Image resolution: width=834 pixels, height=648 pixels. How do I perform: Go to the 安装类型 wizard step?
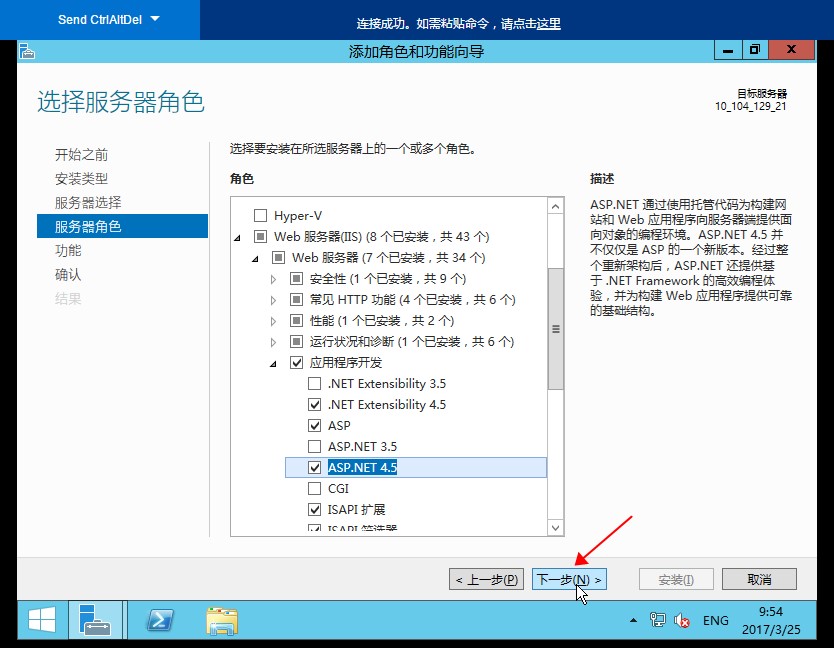(x=81, y=179)
